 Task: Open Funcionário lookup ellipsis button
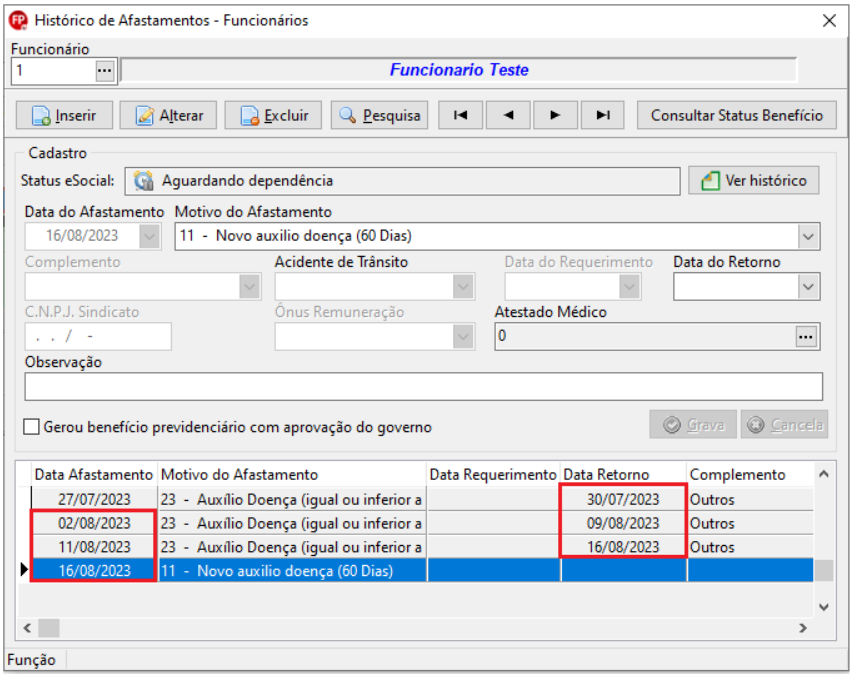click(x=105, y=71)
